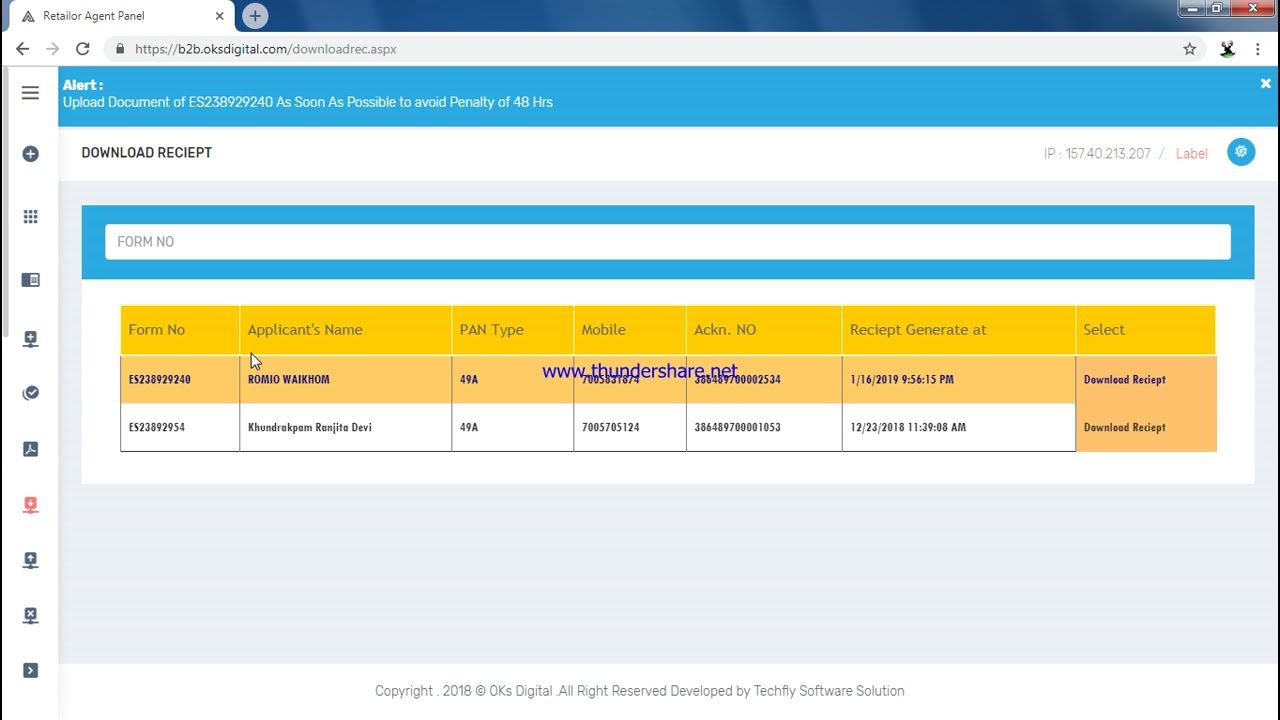The height and width of the screenshot is (720, 1280).
Task: Click the plus circle sidebar icon
Action: (30, 154)
